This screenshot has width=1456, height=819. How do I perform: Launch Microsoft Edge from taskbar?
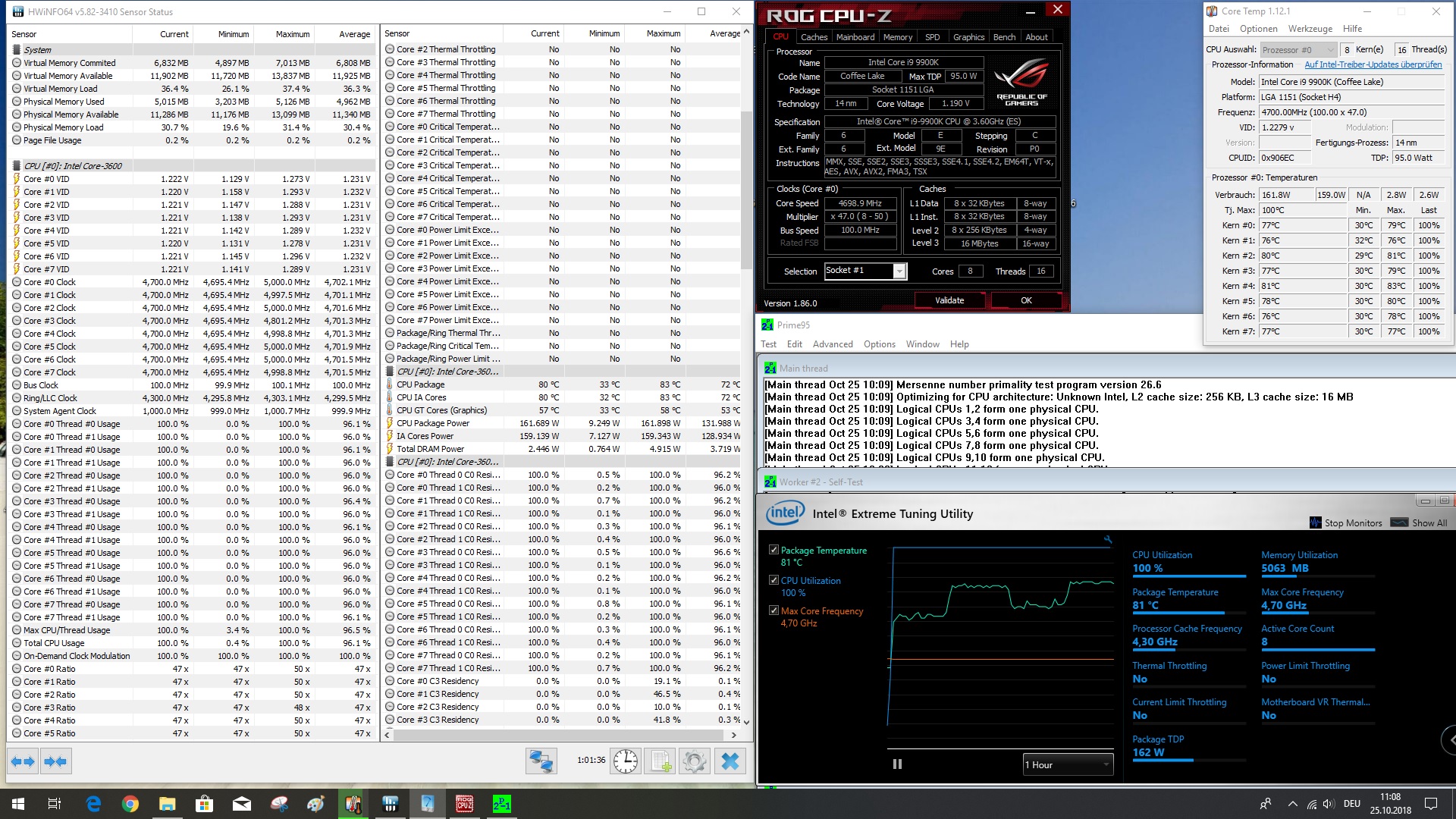click(x=93, y=804)
